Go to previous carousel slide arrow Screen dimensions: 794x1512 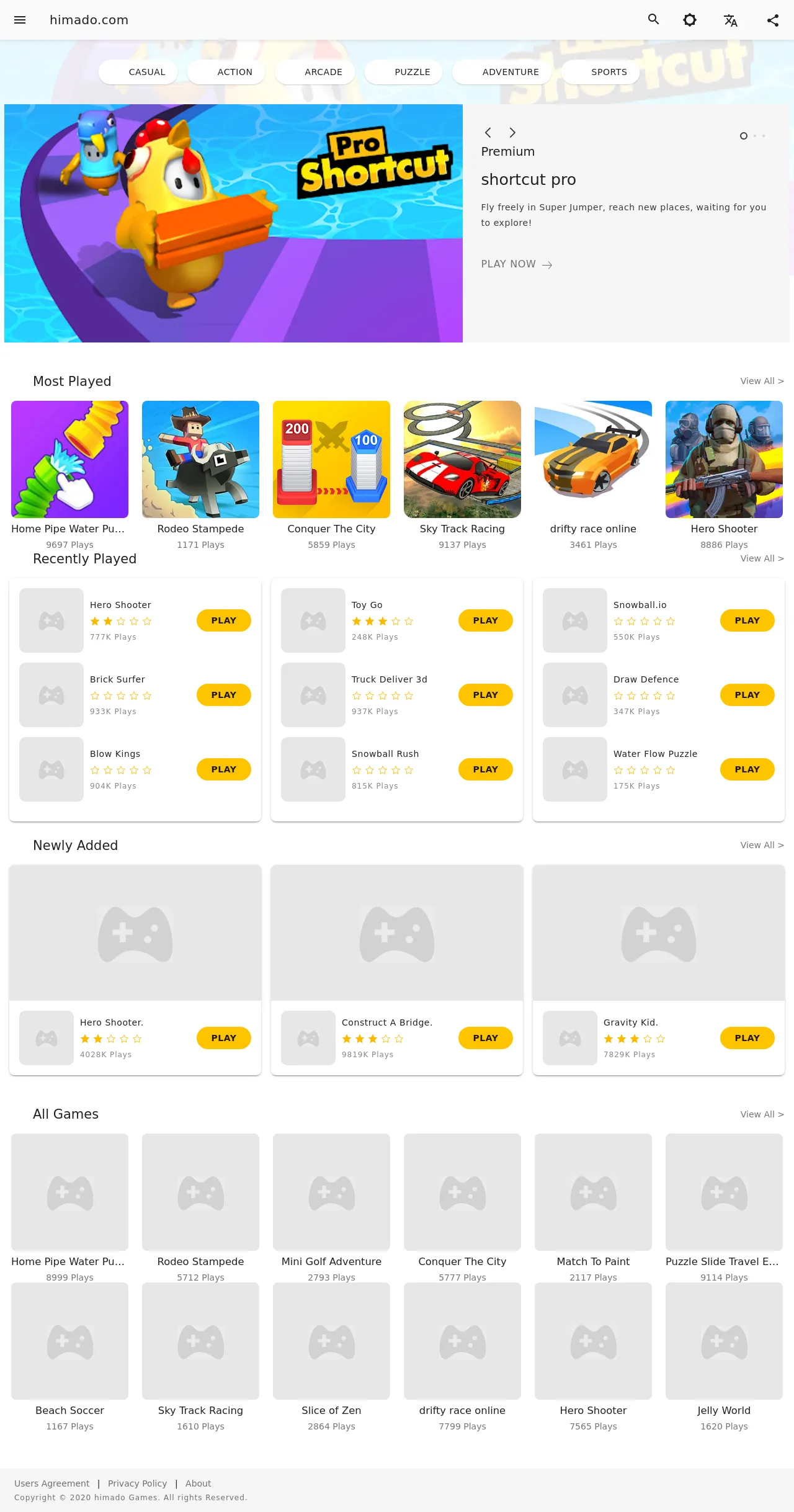(488, 132)
